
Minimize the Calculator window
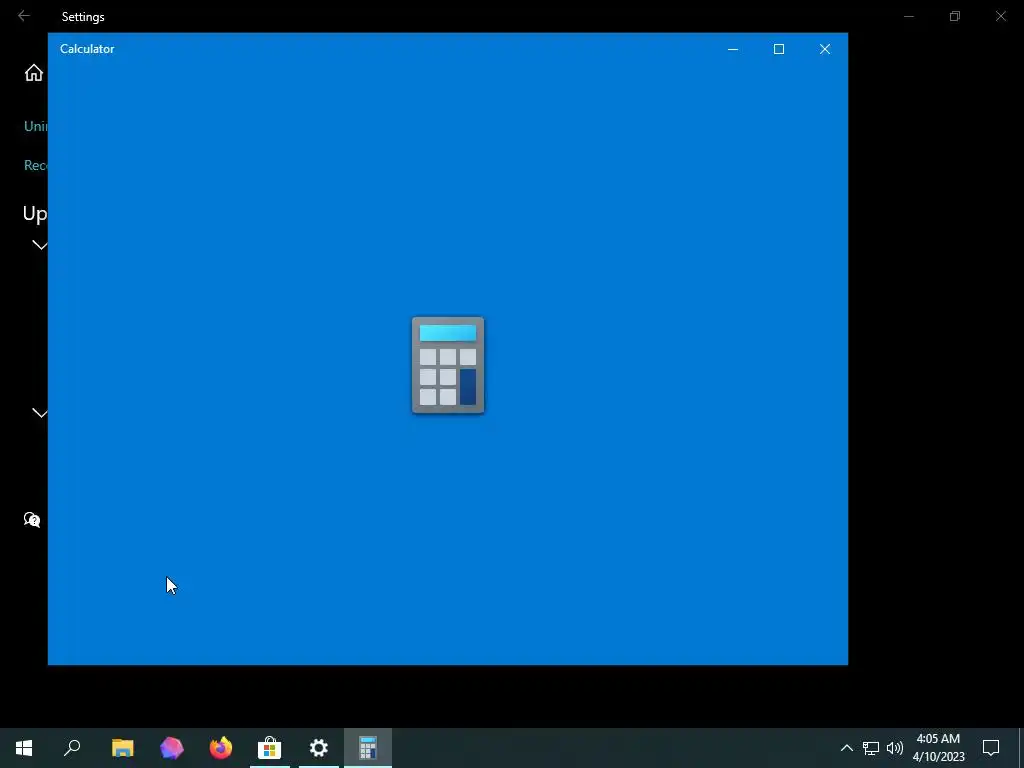tap(733, 49)
